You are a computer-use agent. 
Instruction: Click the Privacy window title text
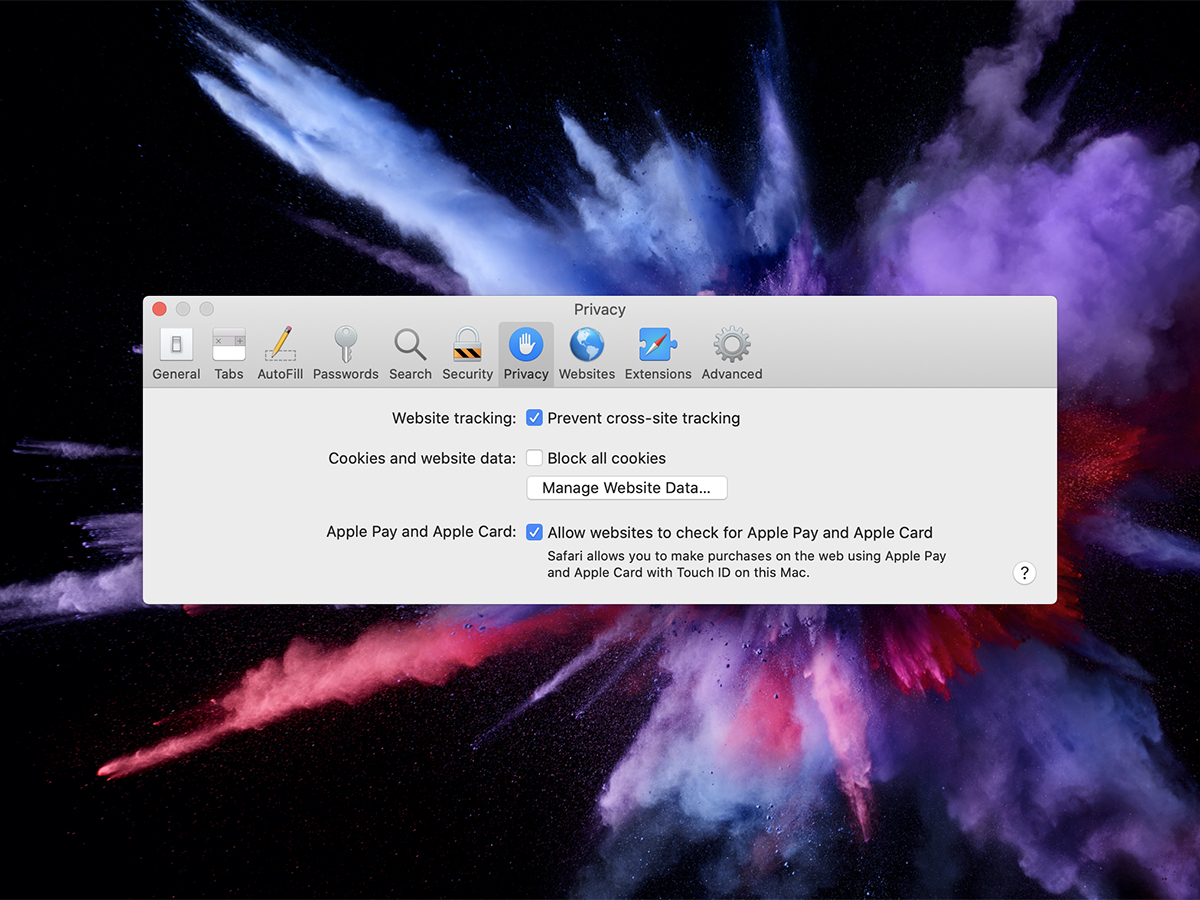pyautogui.click(x=600, y=310)
